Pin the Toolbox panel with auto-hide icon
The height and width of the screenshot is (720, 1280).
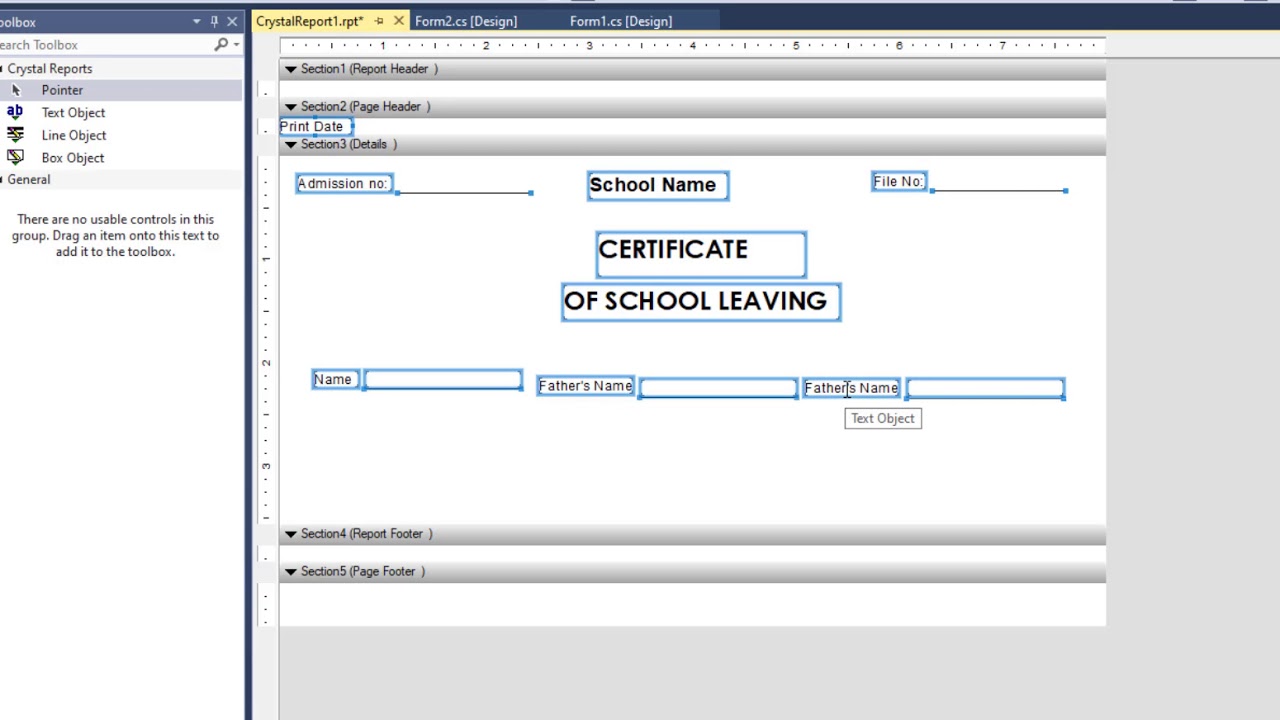point(214,21)
